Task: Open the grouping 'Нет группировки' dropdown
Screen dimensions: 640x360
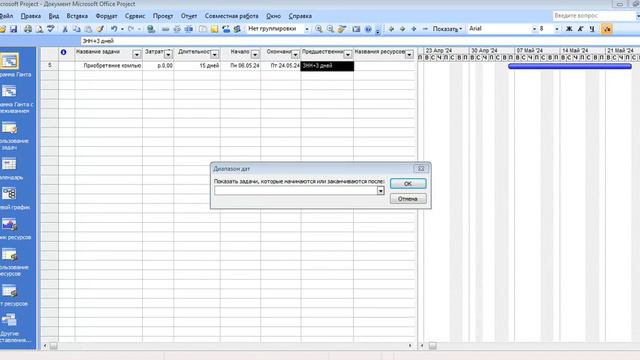Action: pos(307,29)
